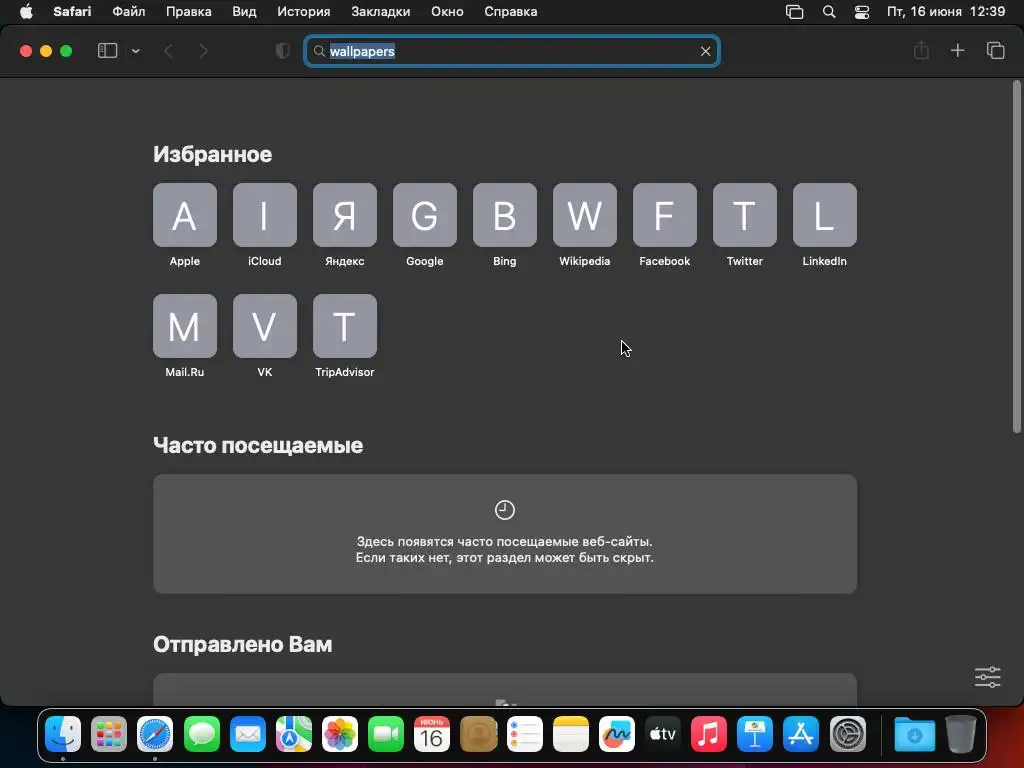This screenshot has height=768, width=1024.
Task: Open Downloads folder in the Dock
Action: coord(914,734)
